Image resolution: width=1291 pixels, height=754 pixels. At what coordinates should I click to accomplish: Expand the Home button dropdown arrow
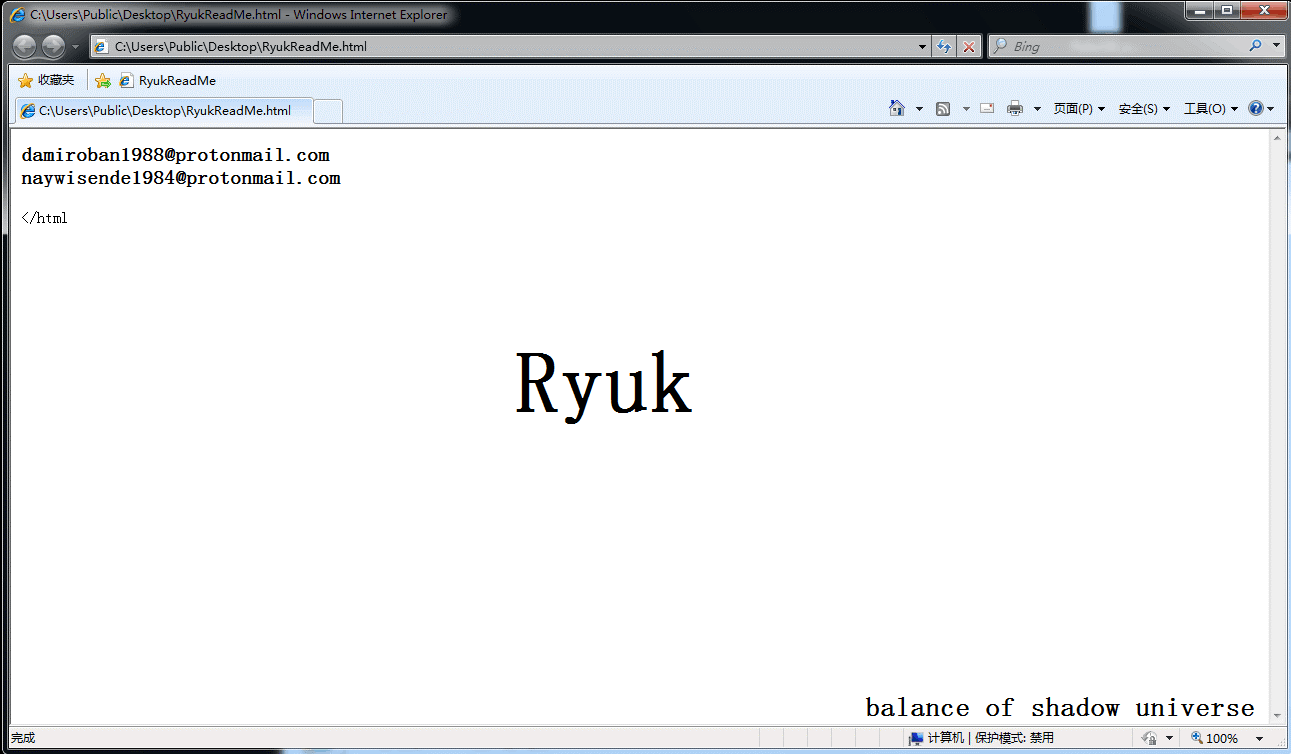(x=919, y=108)
